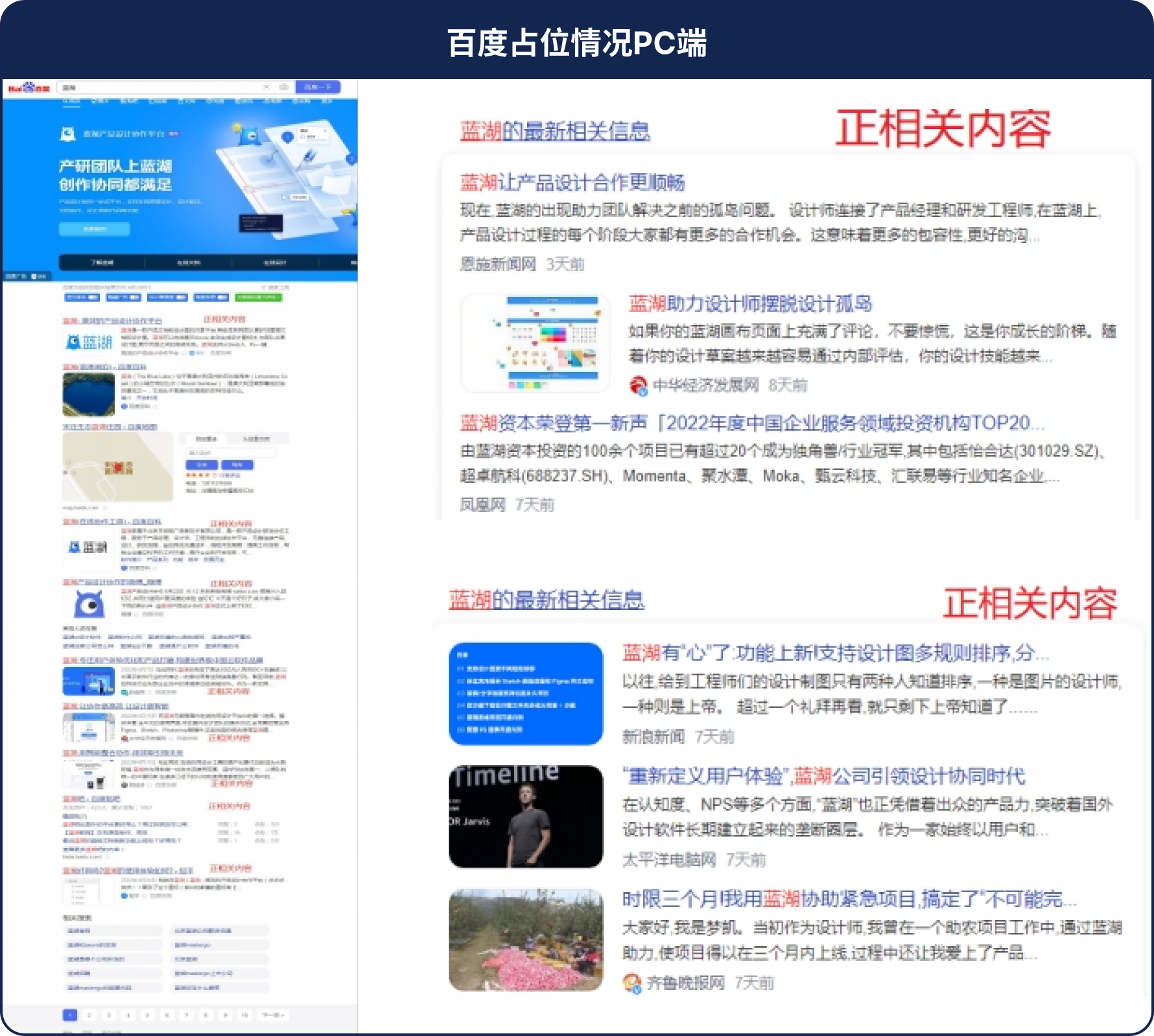1154x1036 pixels.
Task: Select current page 1 in pagination
Action: (x=70, y=1015)
